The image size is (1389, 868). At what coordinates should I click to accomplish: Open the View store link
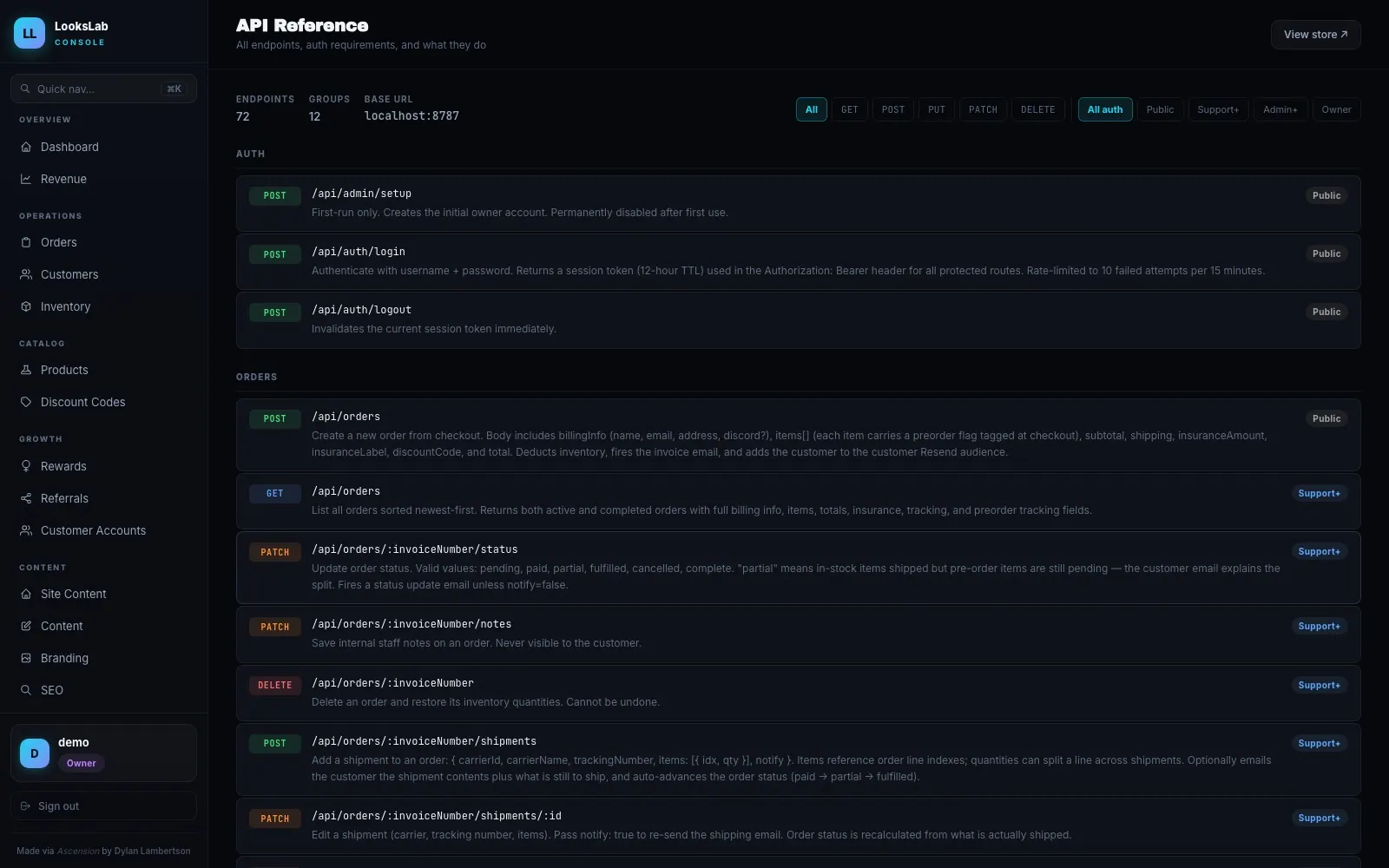click(x=1316, y=35)
